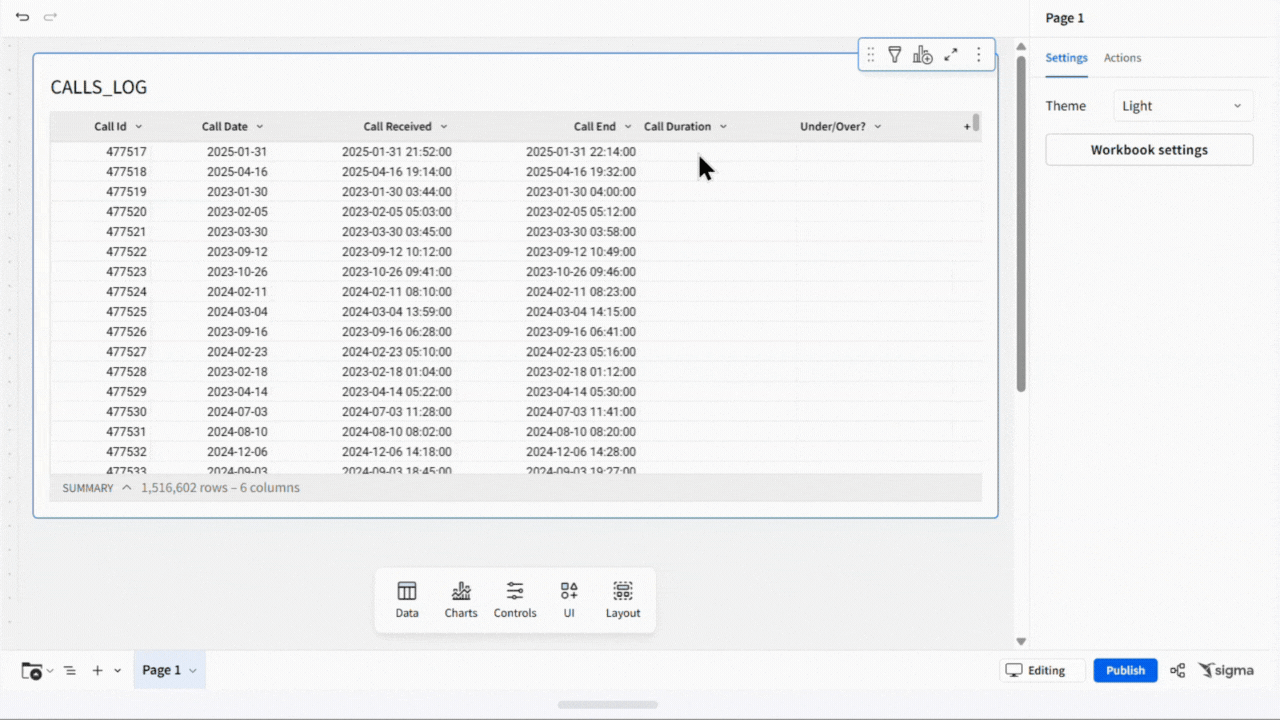
Task: Click the plus icon to add column
Action: pos(967,127)
